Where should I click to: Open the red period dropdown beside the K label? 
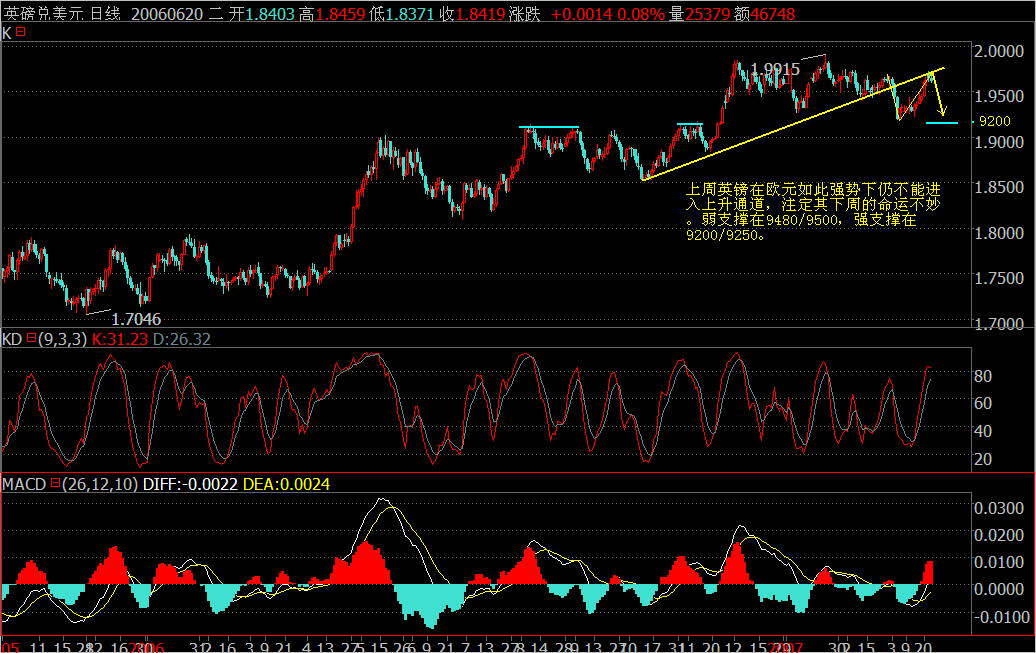click(18, 33)
